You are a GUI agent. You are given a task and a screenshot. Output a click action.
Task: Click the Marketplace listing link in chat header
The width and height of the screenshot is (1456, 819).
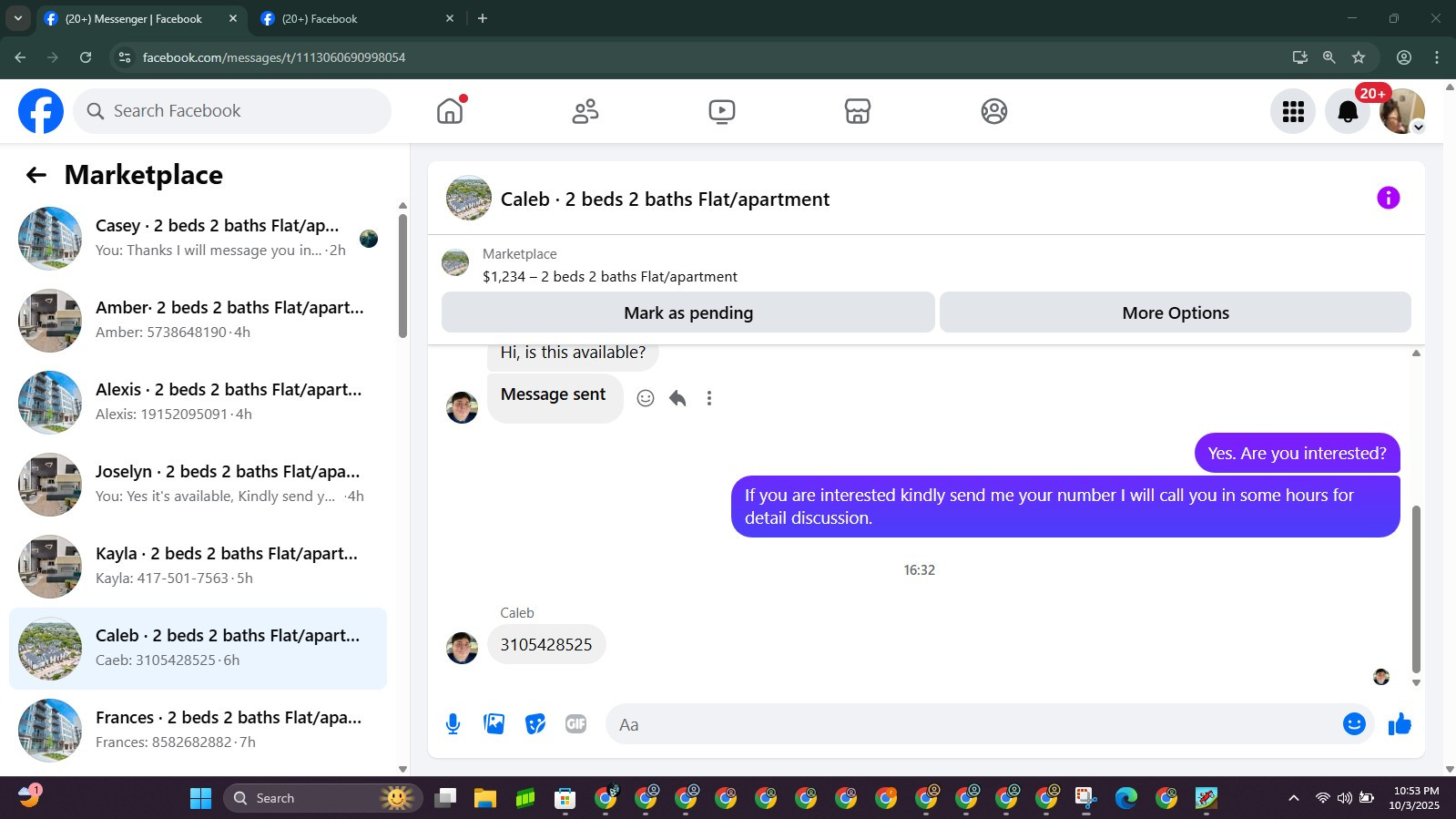(519, 254)
